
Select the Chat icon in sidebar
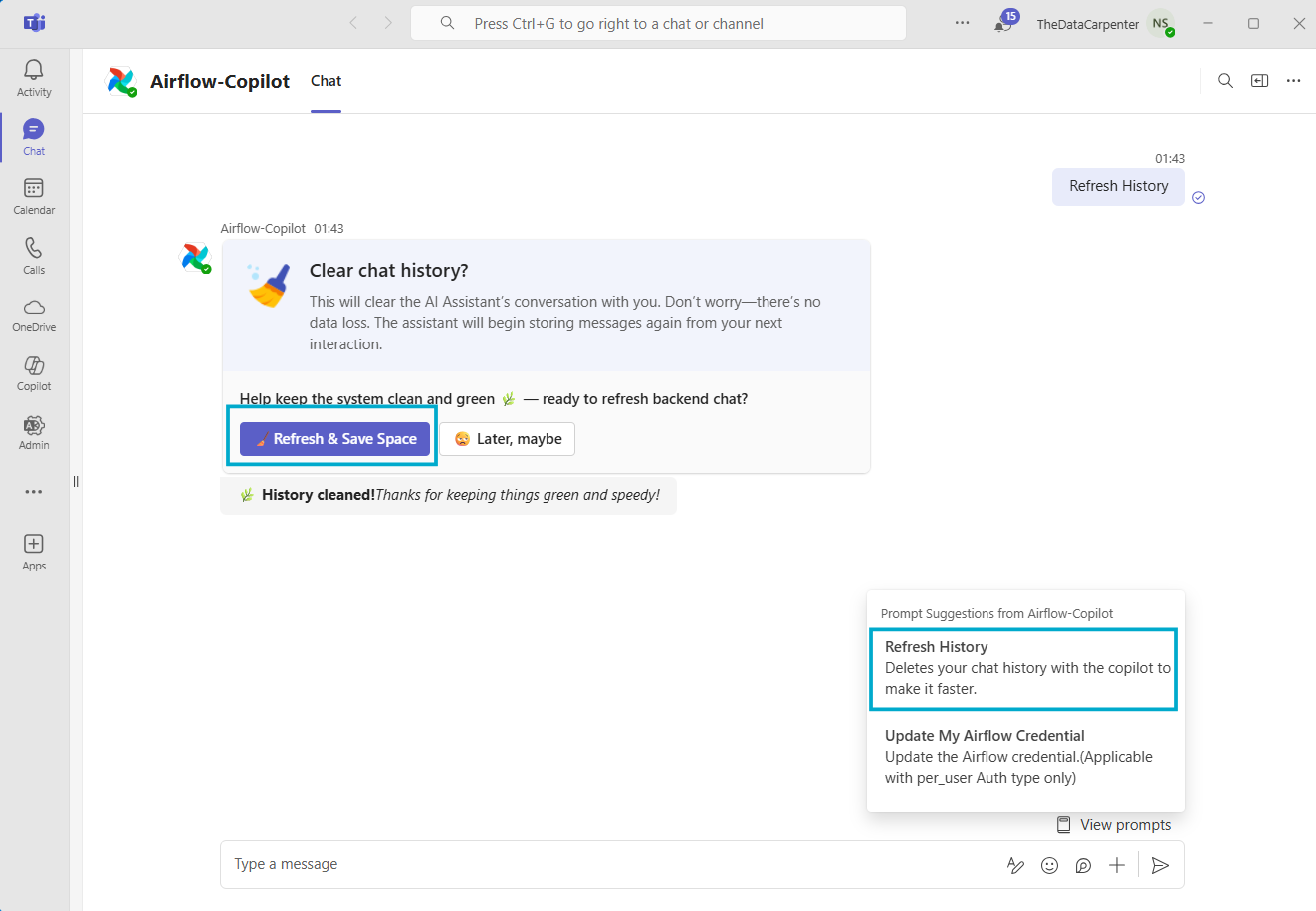(x=34, y=137)
